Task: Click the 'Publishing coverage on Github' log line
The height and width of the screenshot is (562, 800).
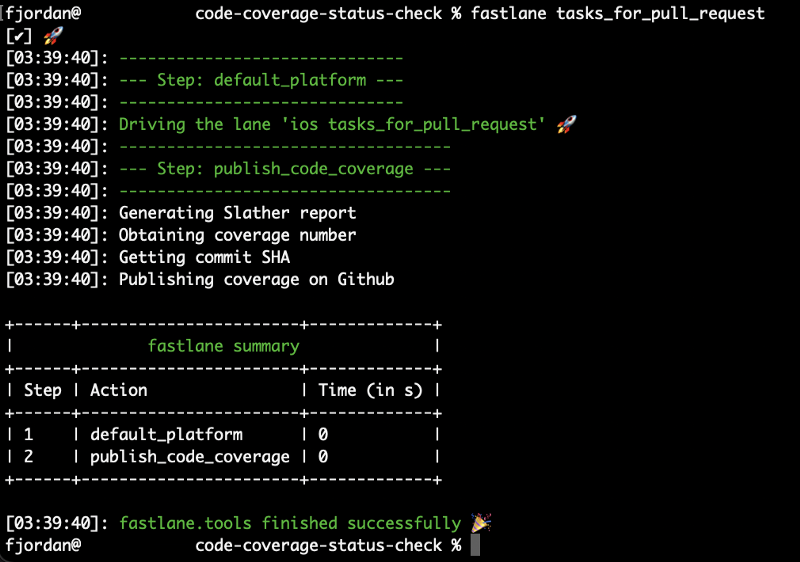Action: (256, 279)
